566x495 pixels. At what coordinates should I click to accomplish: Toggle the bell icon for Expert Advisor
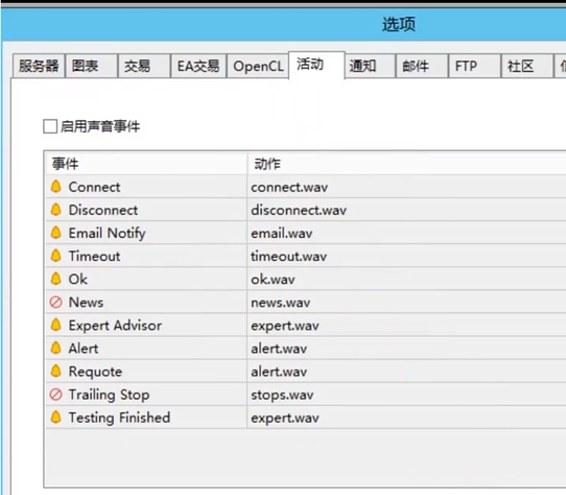(56, 325)
